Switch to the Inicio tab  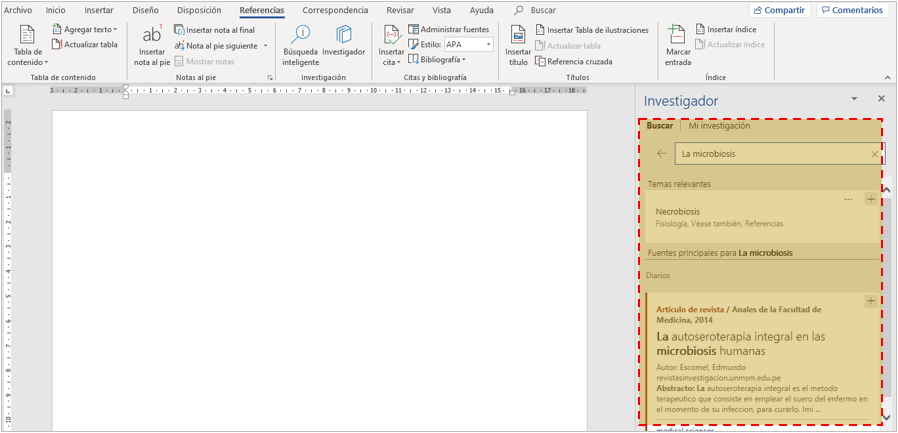pos(56,10)
